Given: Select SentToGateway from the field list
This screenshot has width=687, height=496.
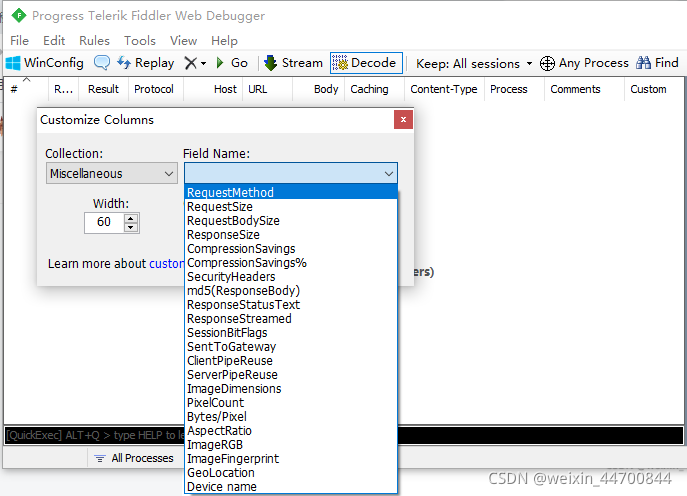Looking at the screenshot, I should coord(291,347).
